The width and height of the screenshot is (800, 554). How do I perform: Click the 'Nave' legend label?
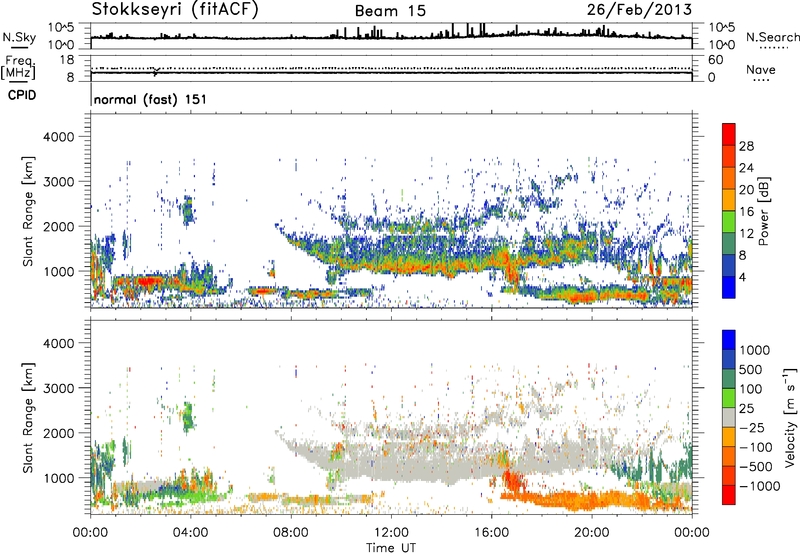(761, 70)
